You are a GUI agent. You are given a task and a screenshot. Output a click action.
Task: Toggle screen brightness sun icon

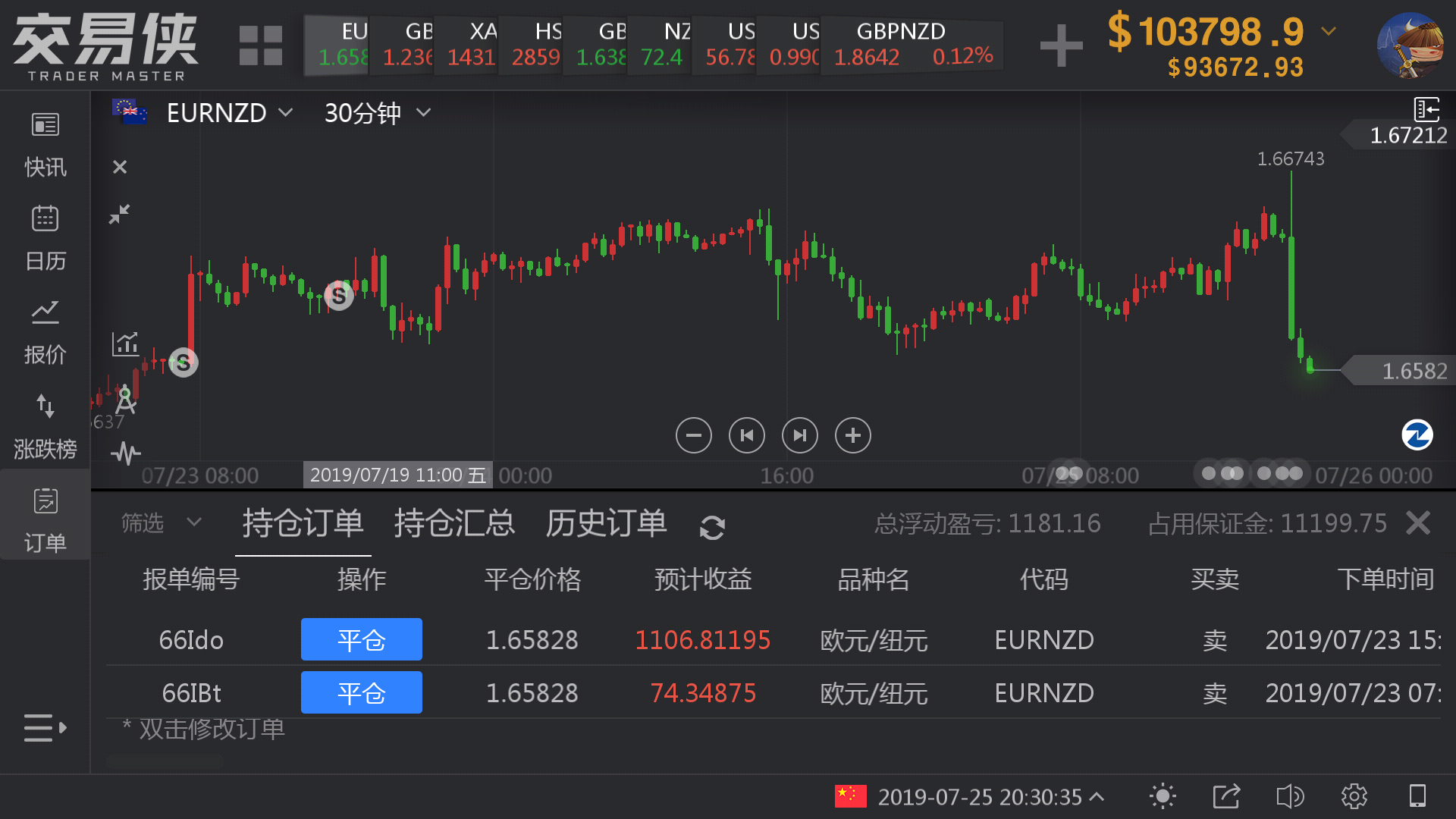(1162, 796)
